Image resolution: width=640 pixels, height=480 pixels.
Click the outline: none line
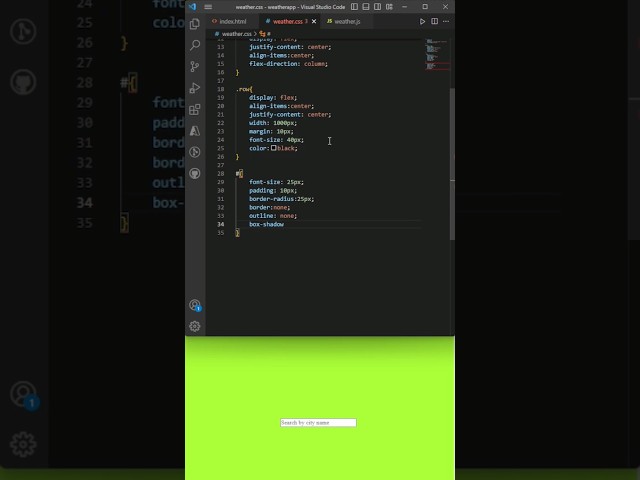(x=273, y=216)
